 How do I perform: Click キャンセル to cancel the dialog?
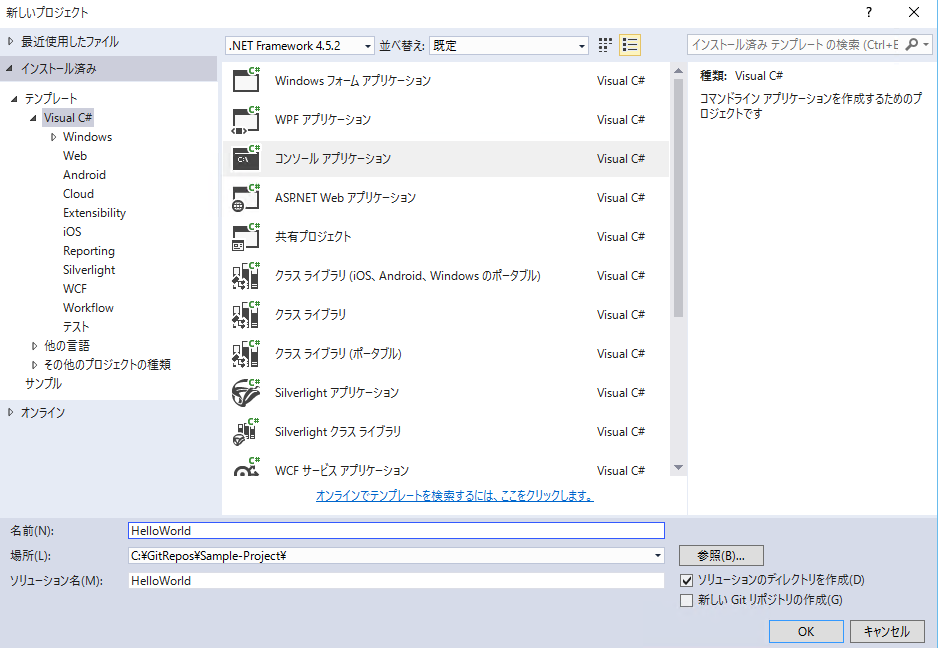887,631
